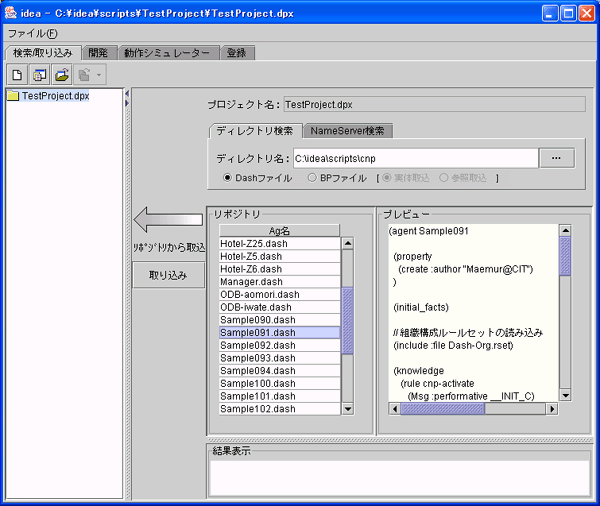Select the Dashファイル radio button

point(227,178)
